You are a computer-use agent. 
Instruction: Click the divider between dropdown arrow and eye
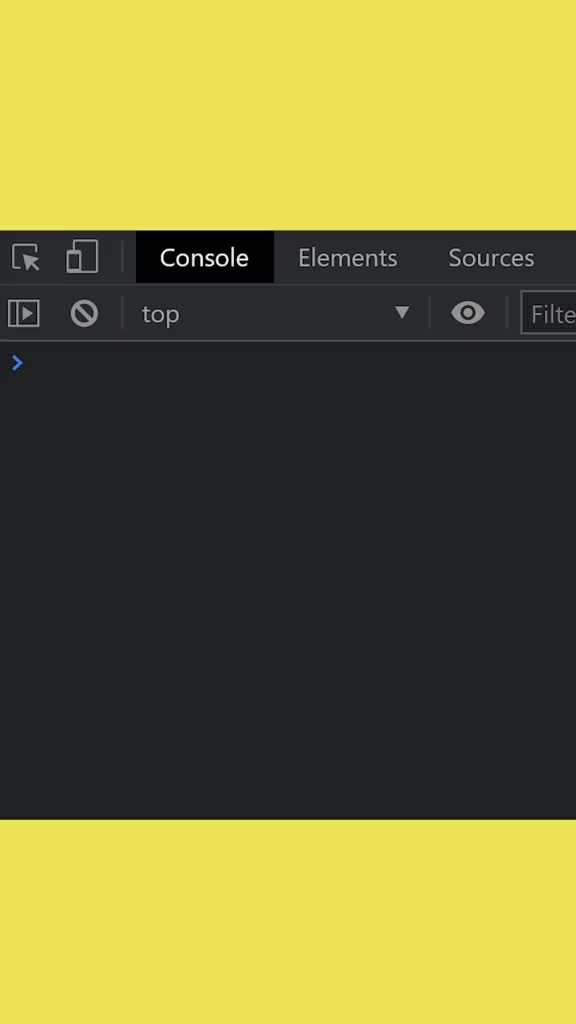click(430, 313)
